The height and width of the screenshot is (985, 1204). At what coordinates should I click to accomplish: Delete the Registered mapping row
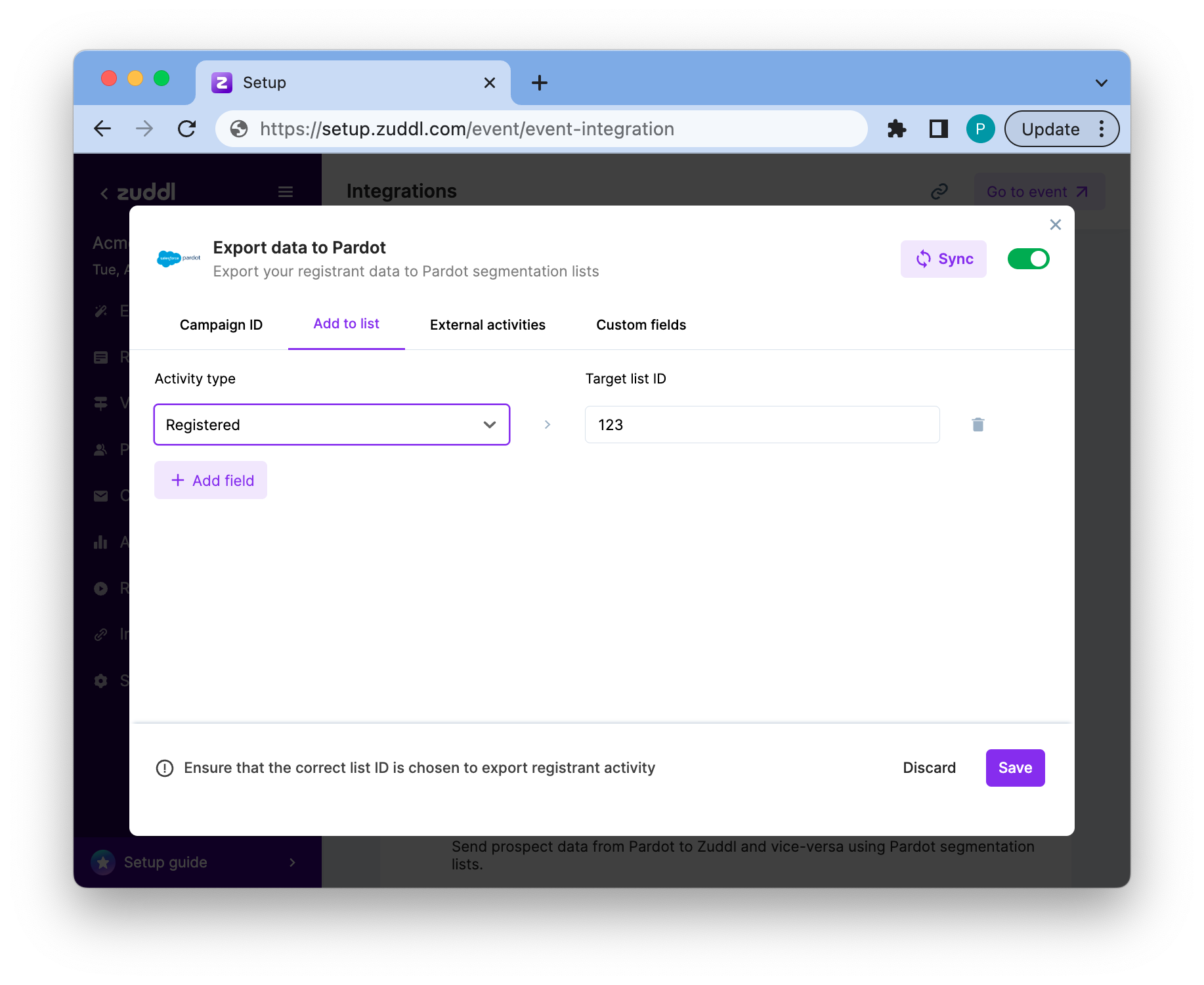978,425
